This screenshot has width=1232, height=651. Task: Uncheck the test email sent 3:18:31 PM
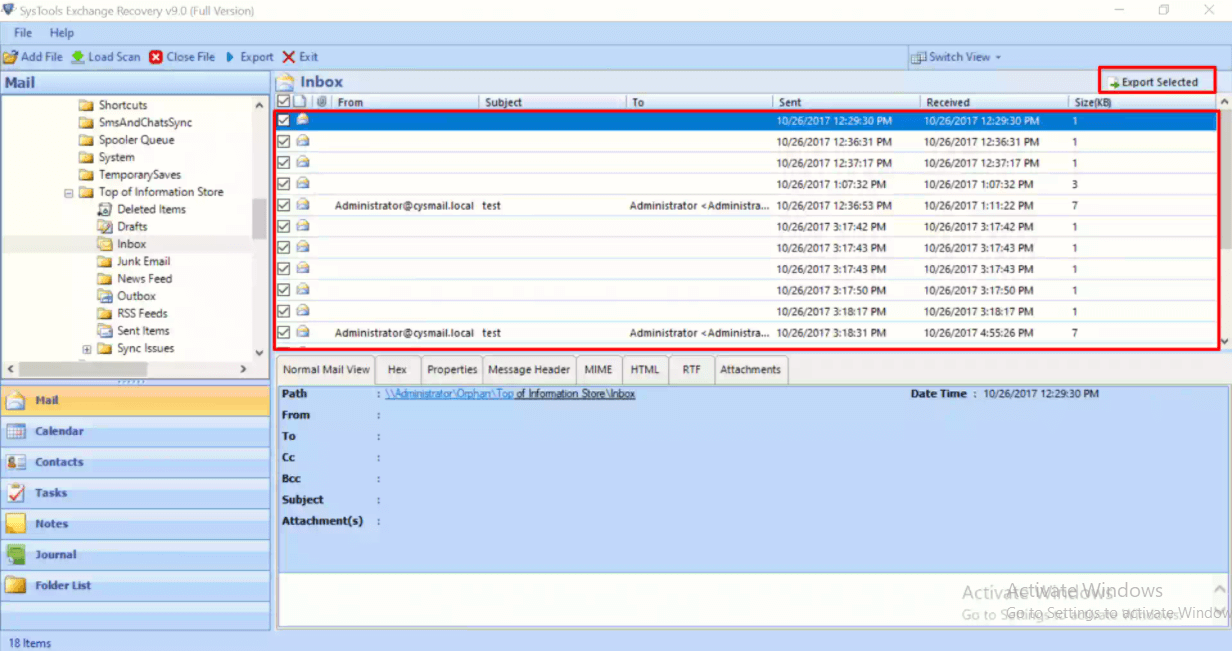pyautogui.click(x=284, y=332)
